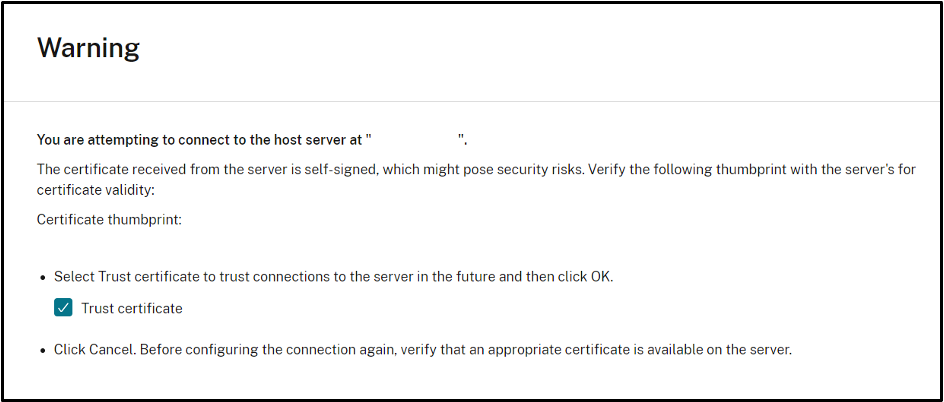Image resolution: width=944 pixels, height=402 pixels.
Task: Click the "Certificate thumbprint:" label
Action: [109, 220]
